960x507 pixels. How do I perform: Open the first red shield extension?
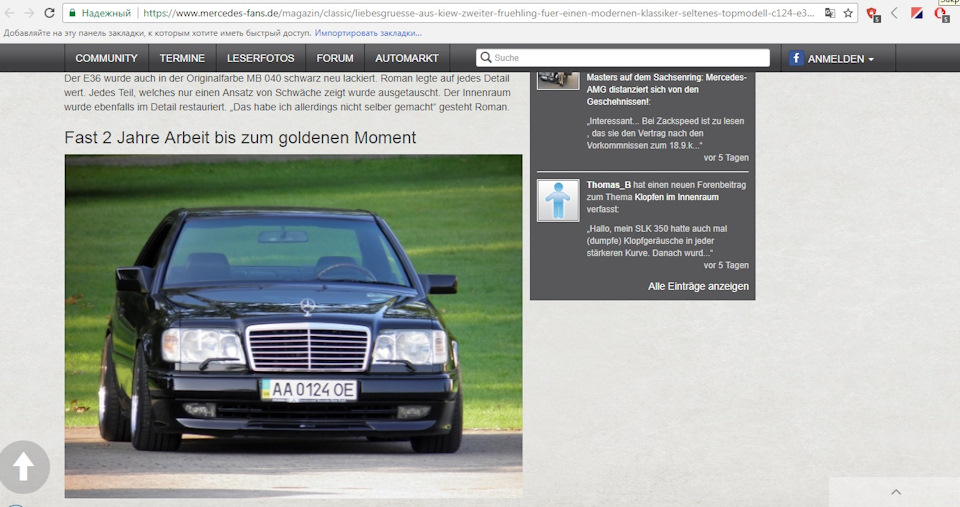pos(873,14)
